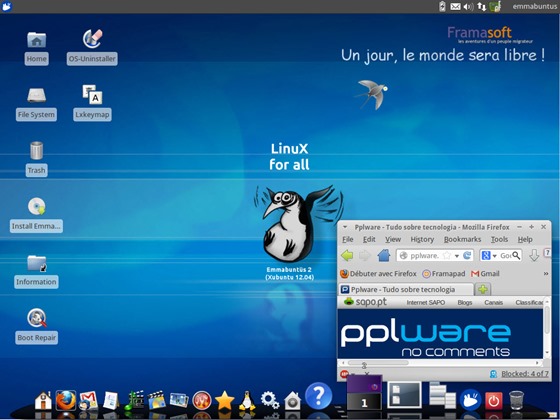Click the volume speaker icon in top panel
Screen dimensions: 560x420
[x=468, y=6]
